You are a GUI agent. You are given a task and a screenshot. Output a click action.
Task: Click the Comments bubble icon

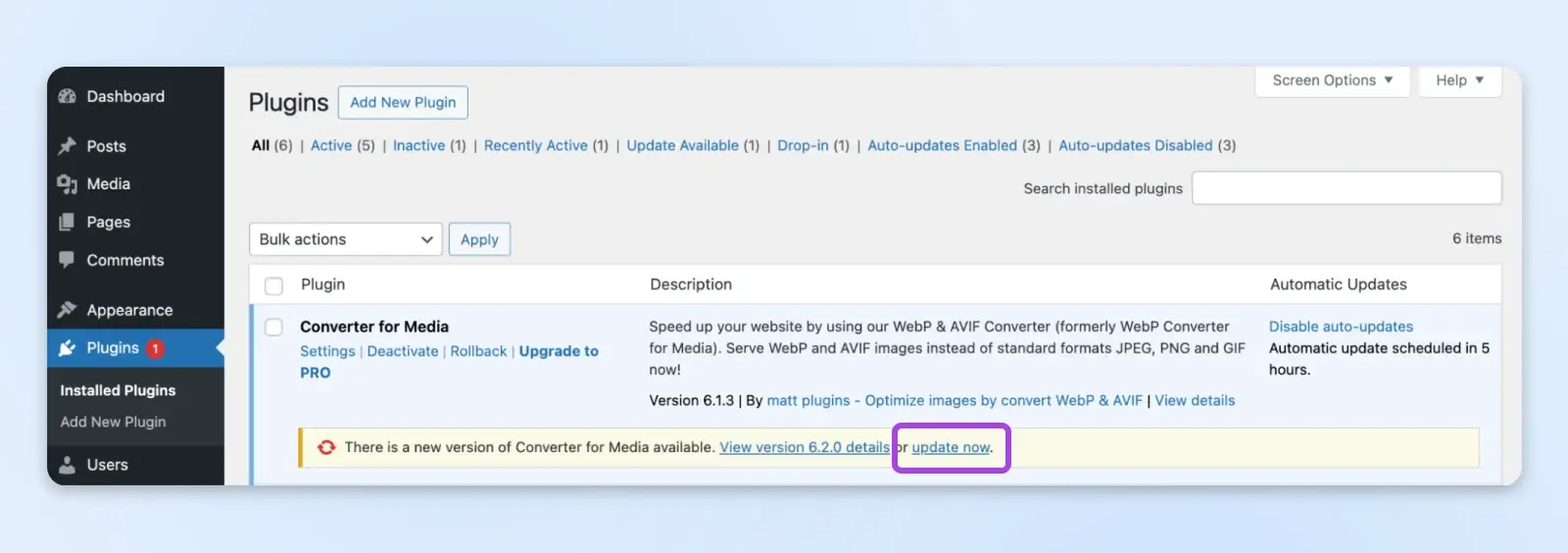67,260
